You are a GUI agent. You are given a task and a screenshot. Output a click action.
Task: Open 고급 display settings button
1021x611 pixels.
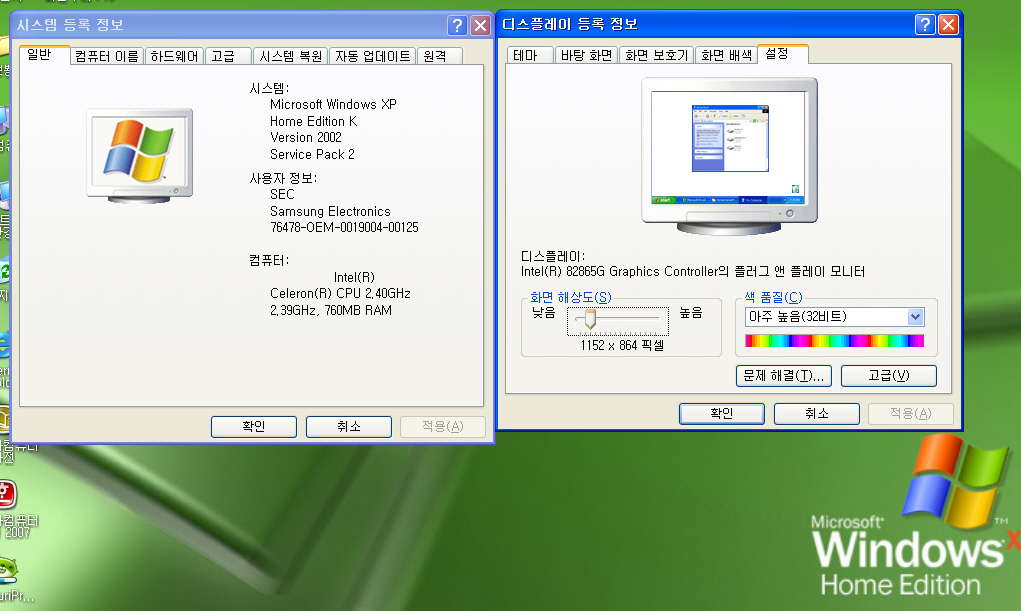click(888, 376)
